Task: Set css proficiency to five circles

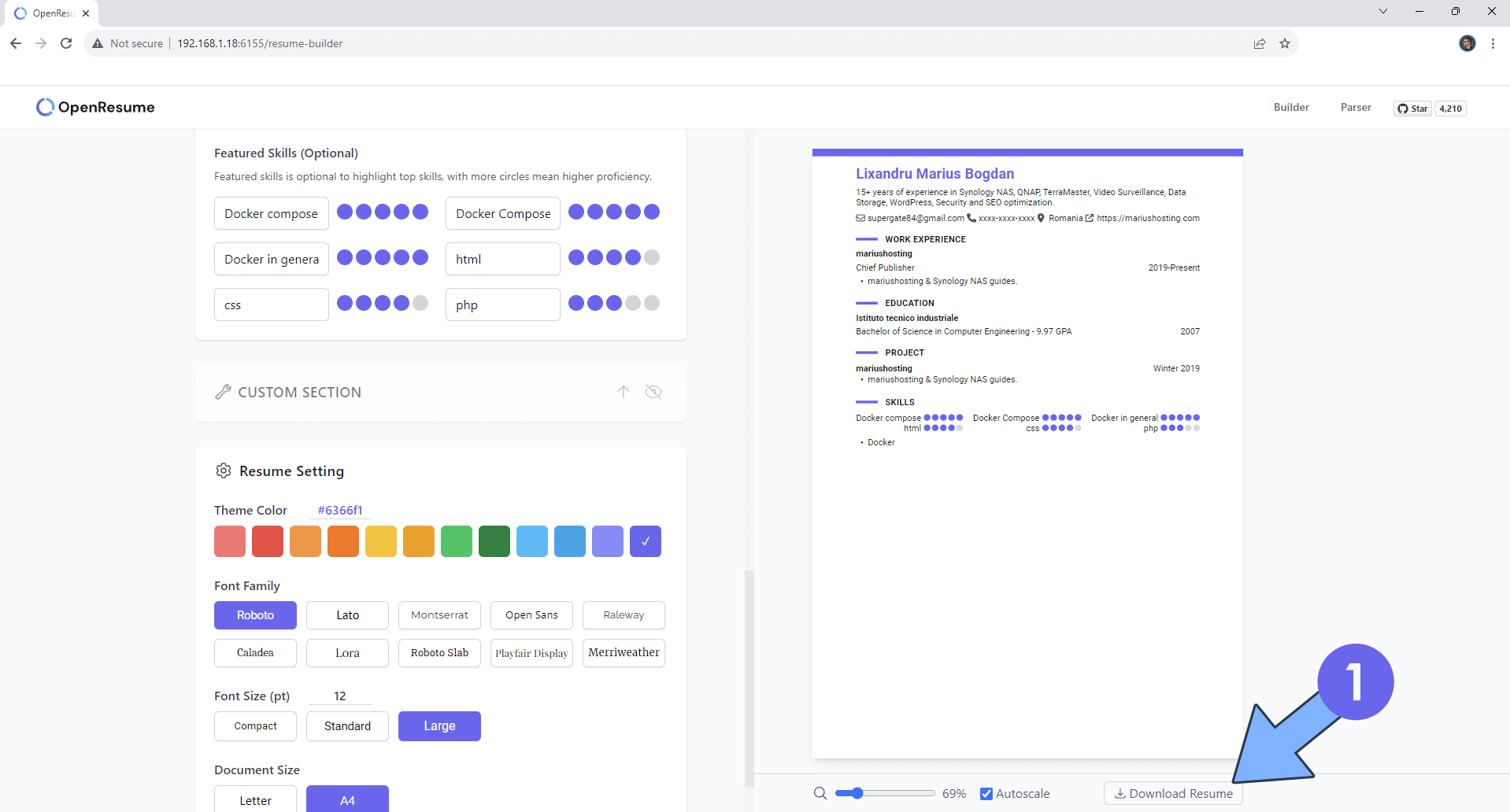Action: pos(420,303)
